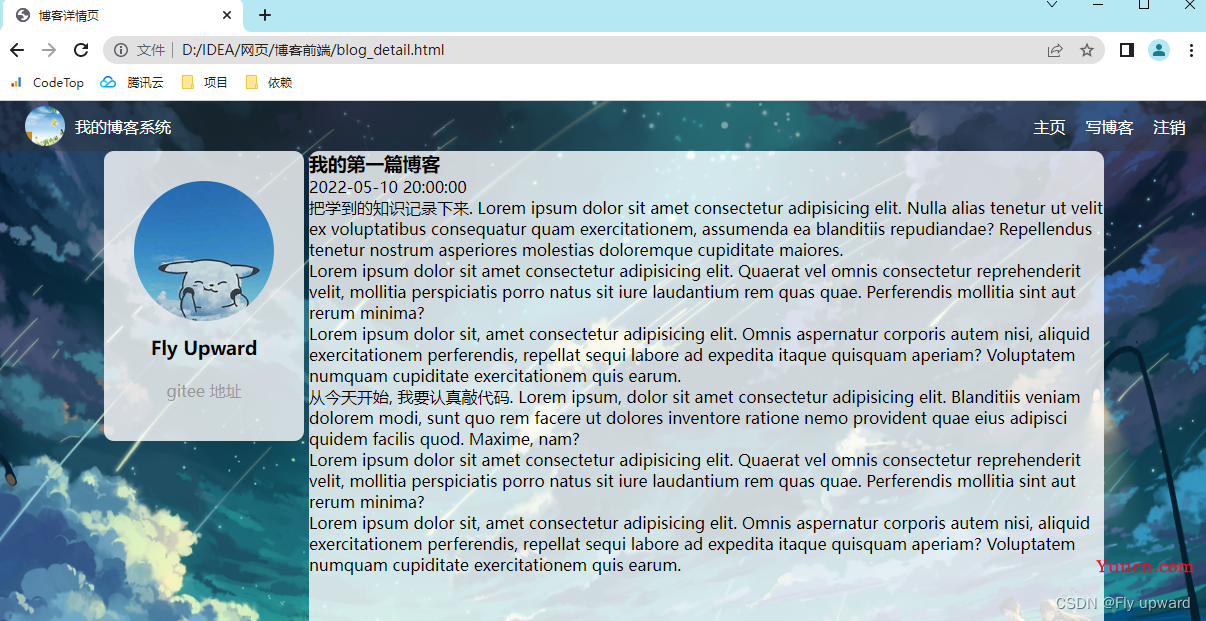Bookmark this page with the star icon

[x=1087, y=50]
